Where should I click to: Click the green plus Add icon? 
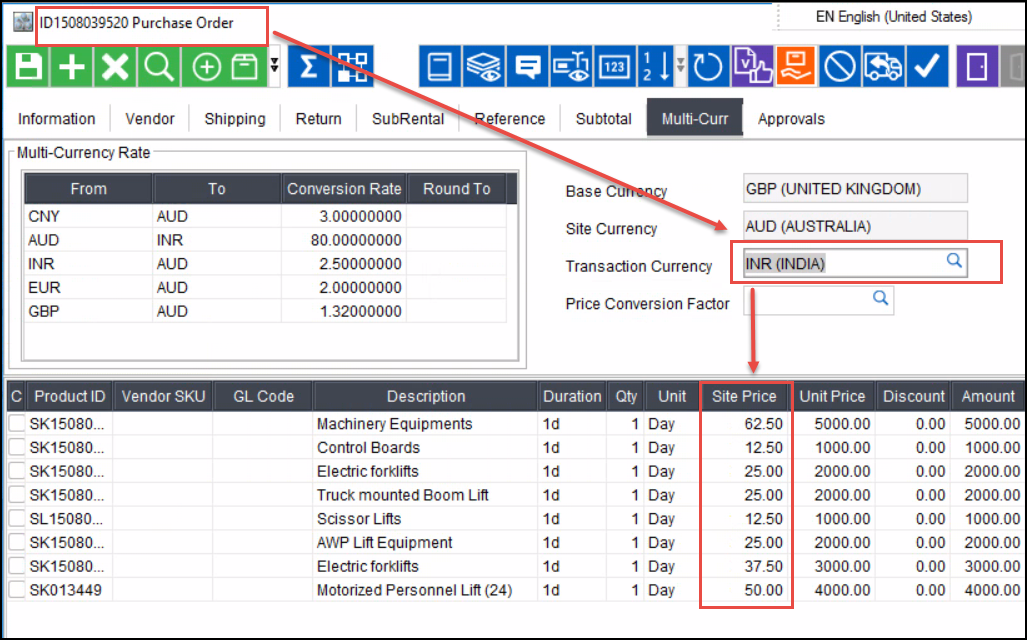click(72, 67)
